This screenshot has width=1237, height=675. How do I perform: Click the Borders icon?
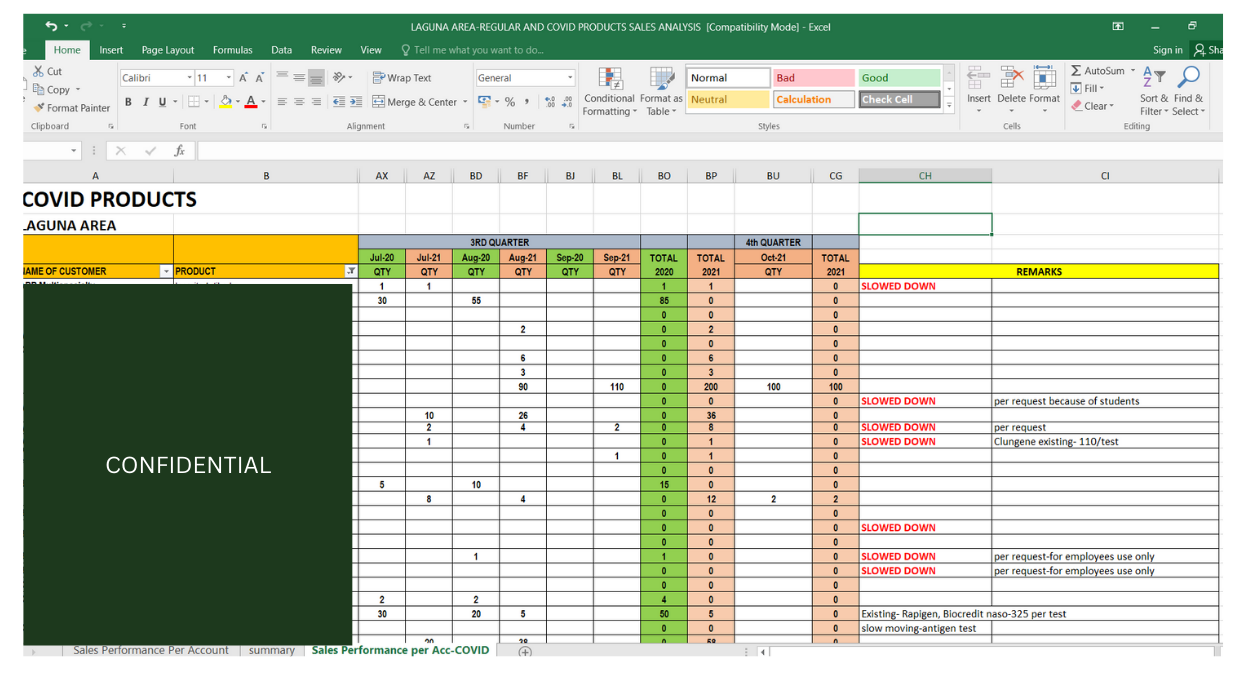pos(192,102)
